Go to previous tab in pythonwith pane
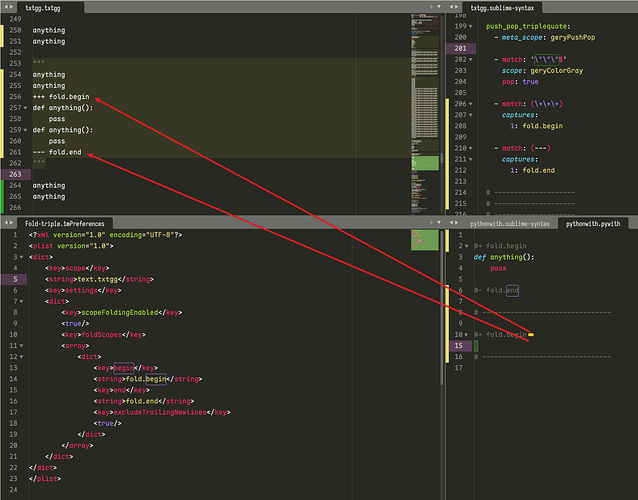This screenshot has width=638, height=500. (452, 223)
